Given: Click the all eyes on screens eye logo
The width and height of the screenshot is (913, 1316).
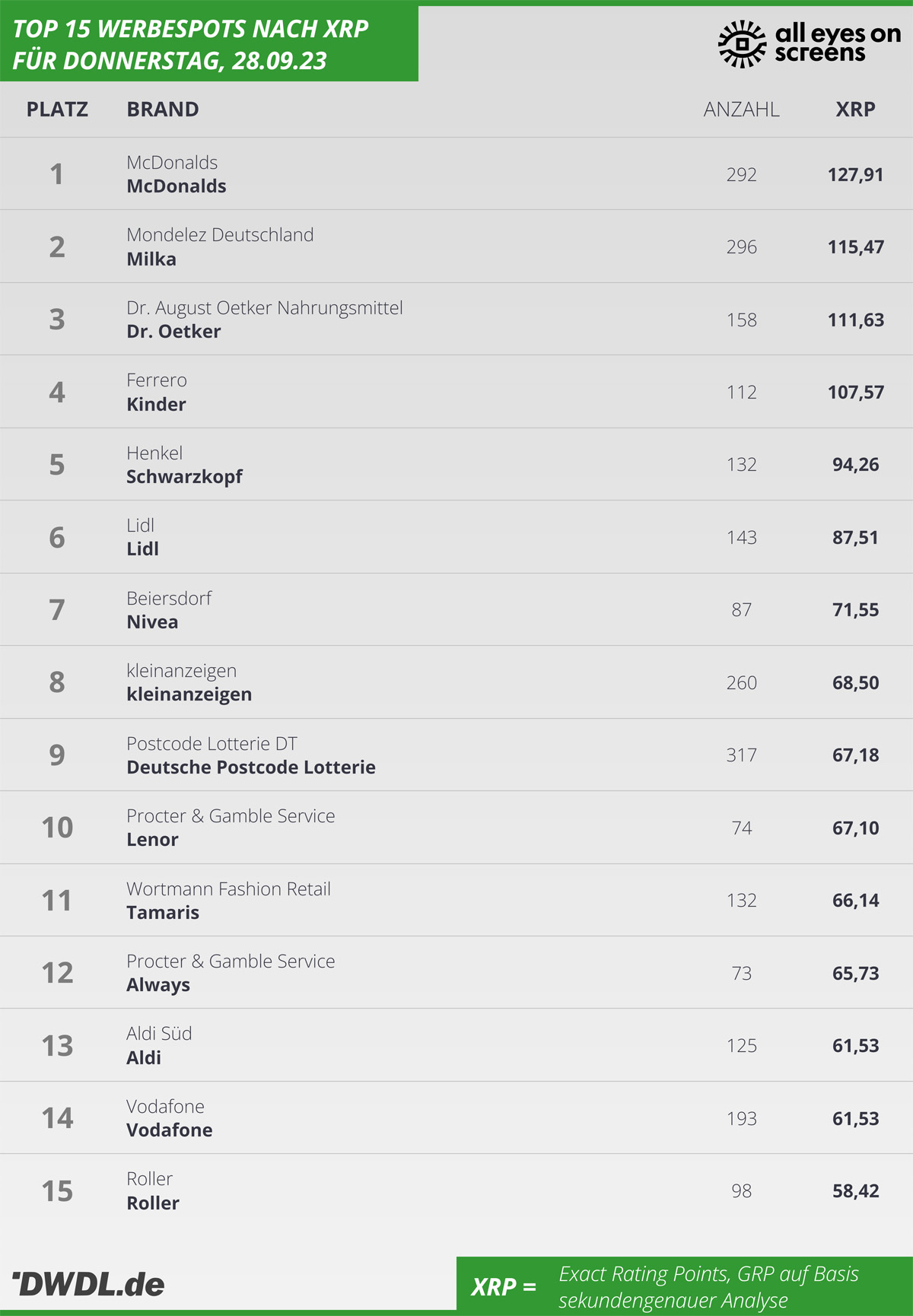Looking at the screenshot, I should pos(742,44).
